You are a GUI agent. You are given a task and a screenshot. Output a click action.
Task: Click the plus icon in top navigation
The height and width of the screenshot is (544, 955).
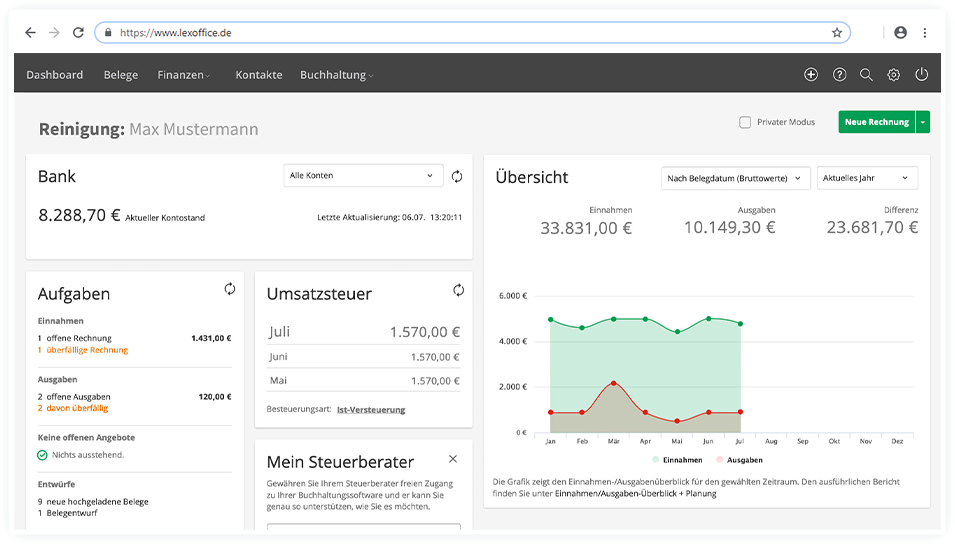[811, 75]
